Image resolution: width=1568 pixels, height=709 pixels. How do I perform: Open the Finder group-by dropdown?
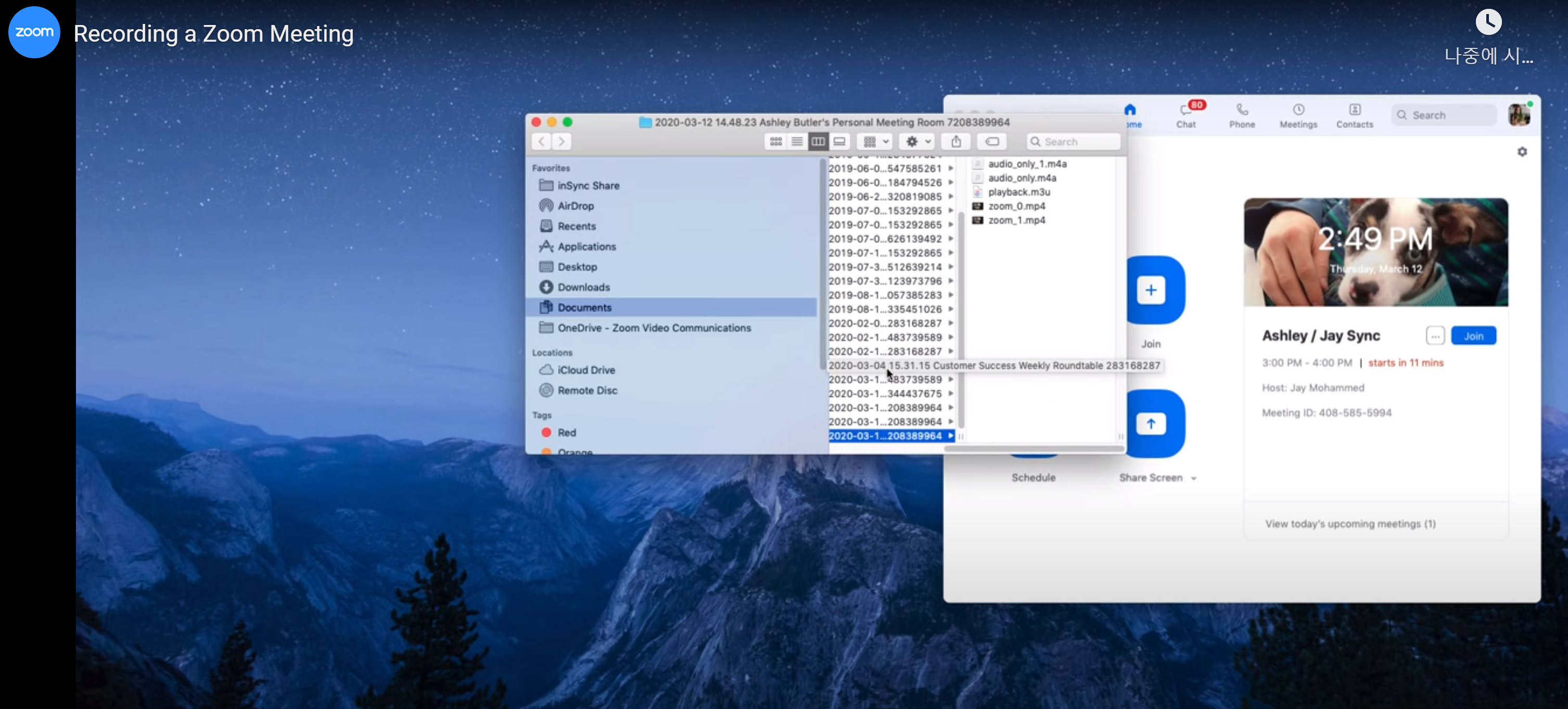coord(875,141)
